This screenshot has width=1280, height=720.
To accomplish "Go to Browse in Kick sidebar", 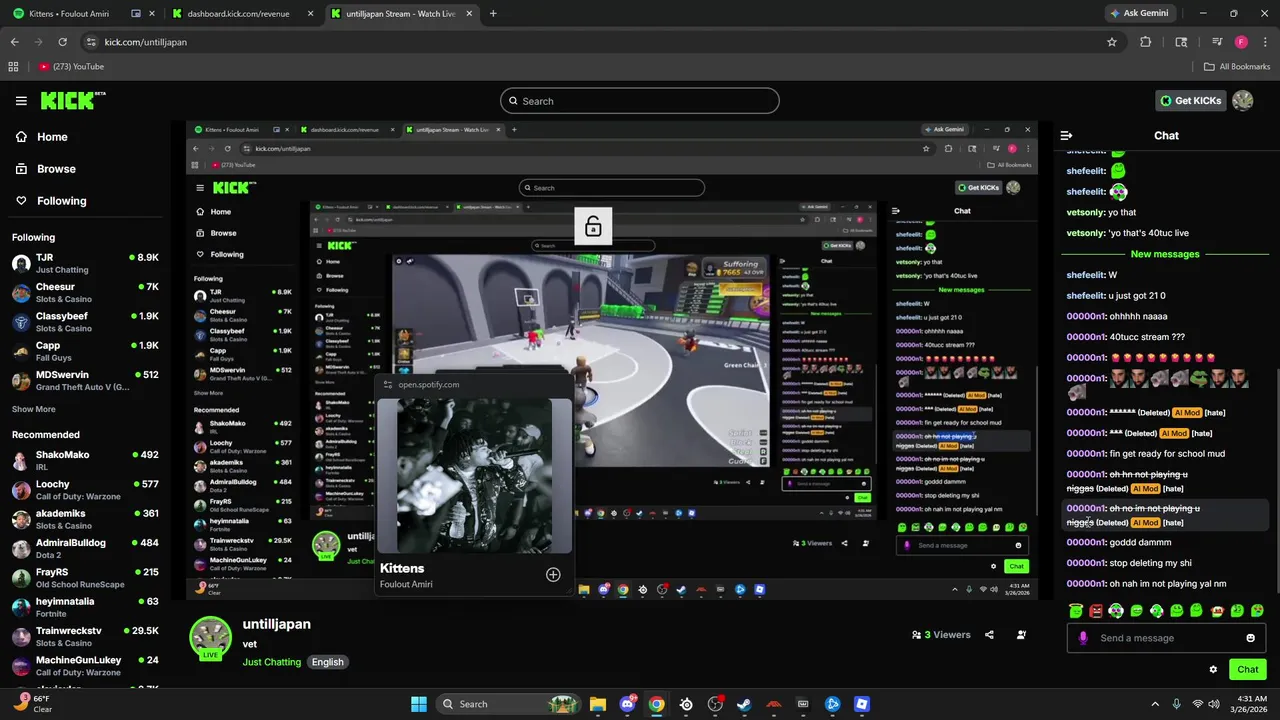I will 46,169.
